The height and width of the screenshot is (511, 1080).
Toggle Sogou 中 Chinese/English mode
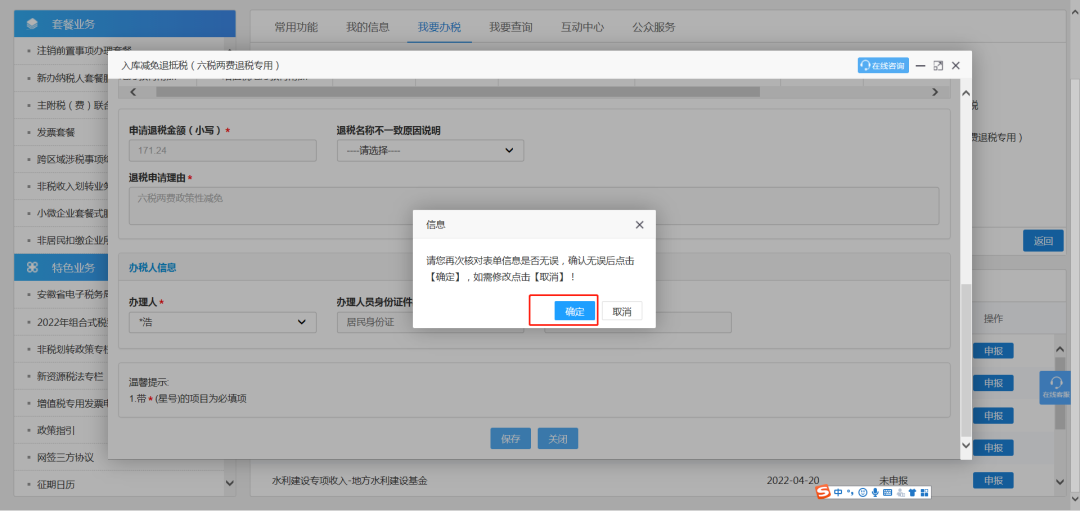click(838, 492)
